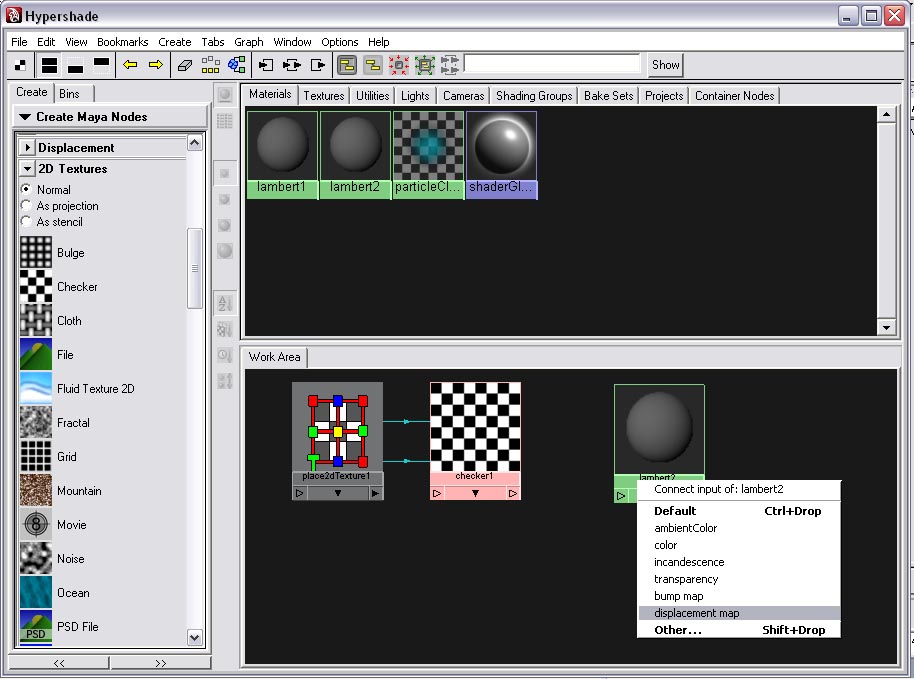This screenshot has height=679, width=914.
Task: Switch the top tabs to icon view
Action: coord(224,95)
